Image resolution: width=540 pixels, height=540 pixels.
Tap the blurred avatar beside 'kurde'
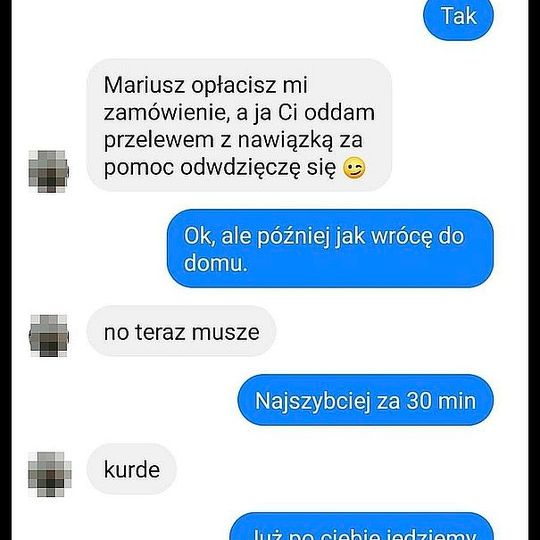pyautogui.click(x=50, y=474)
